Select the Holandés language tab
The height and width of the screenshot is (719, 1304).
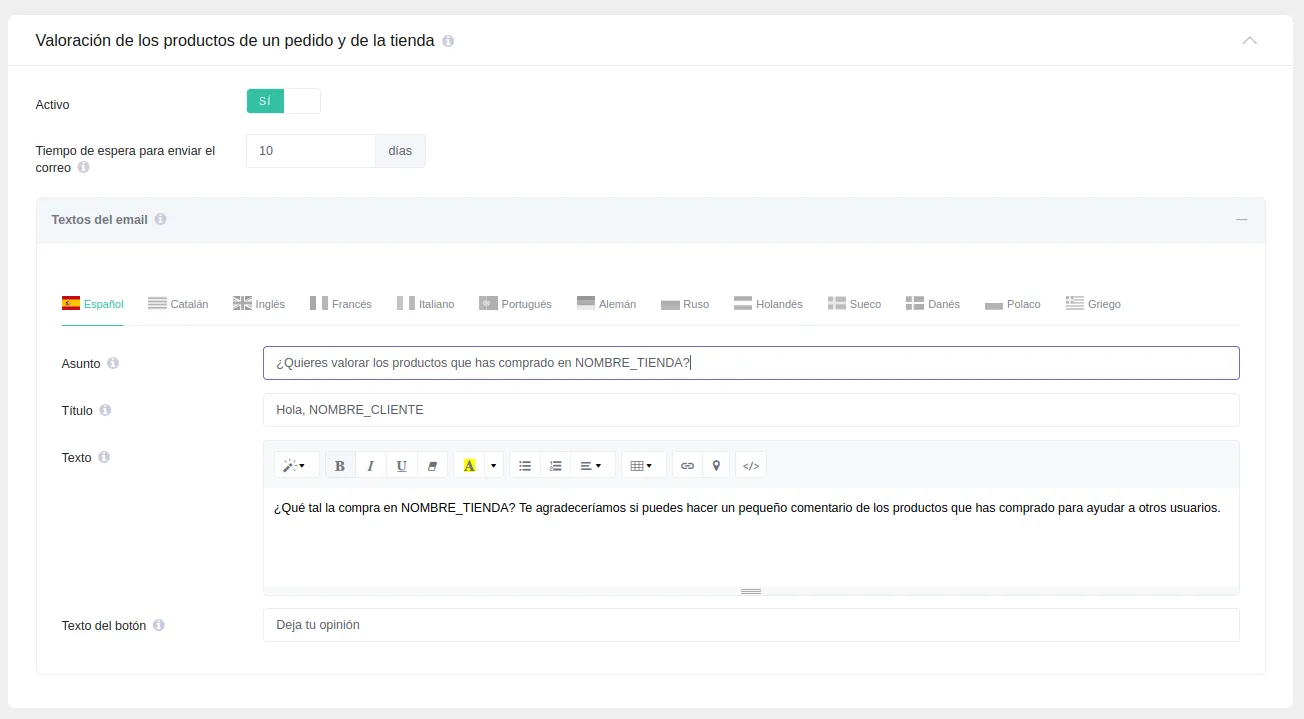pyautogui.click(x=768, y=304)
